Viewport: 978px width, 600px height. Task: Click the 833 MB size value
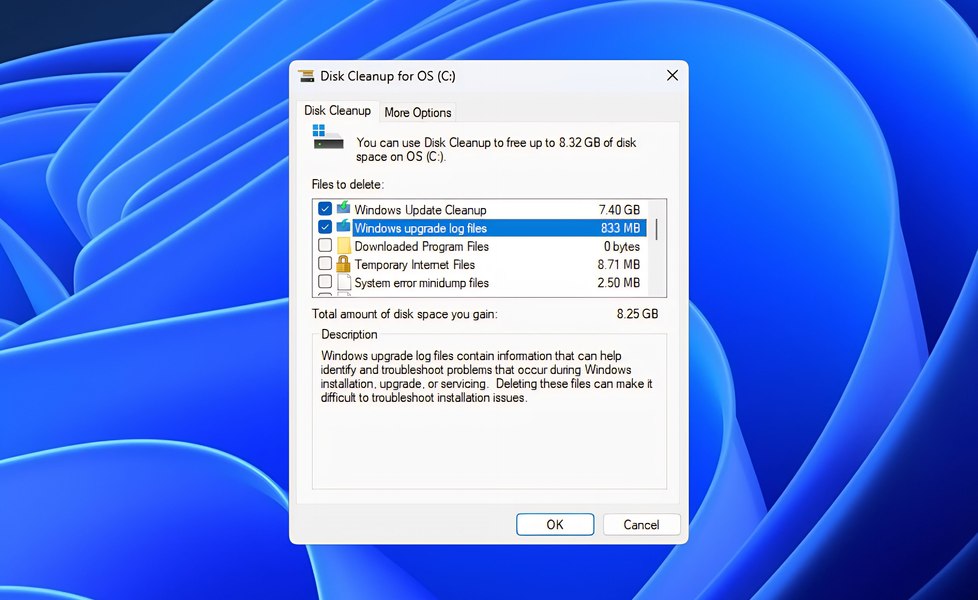pos(621,228)
